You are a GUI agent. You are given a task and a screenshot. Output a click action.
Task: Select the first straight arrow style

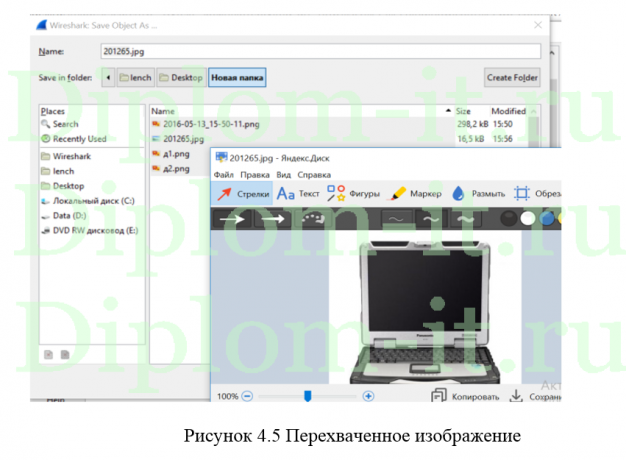(232, 218)
